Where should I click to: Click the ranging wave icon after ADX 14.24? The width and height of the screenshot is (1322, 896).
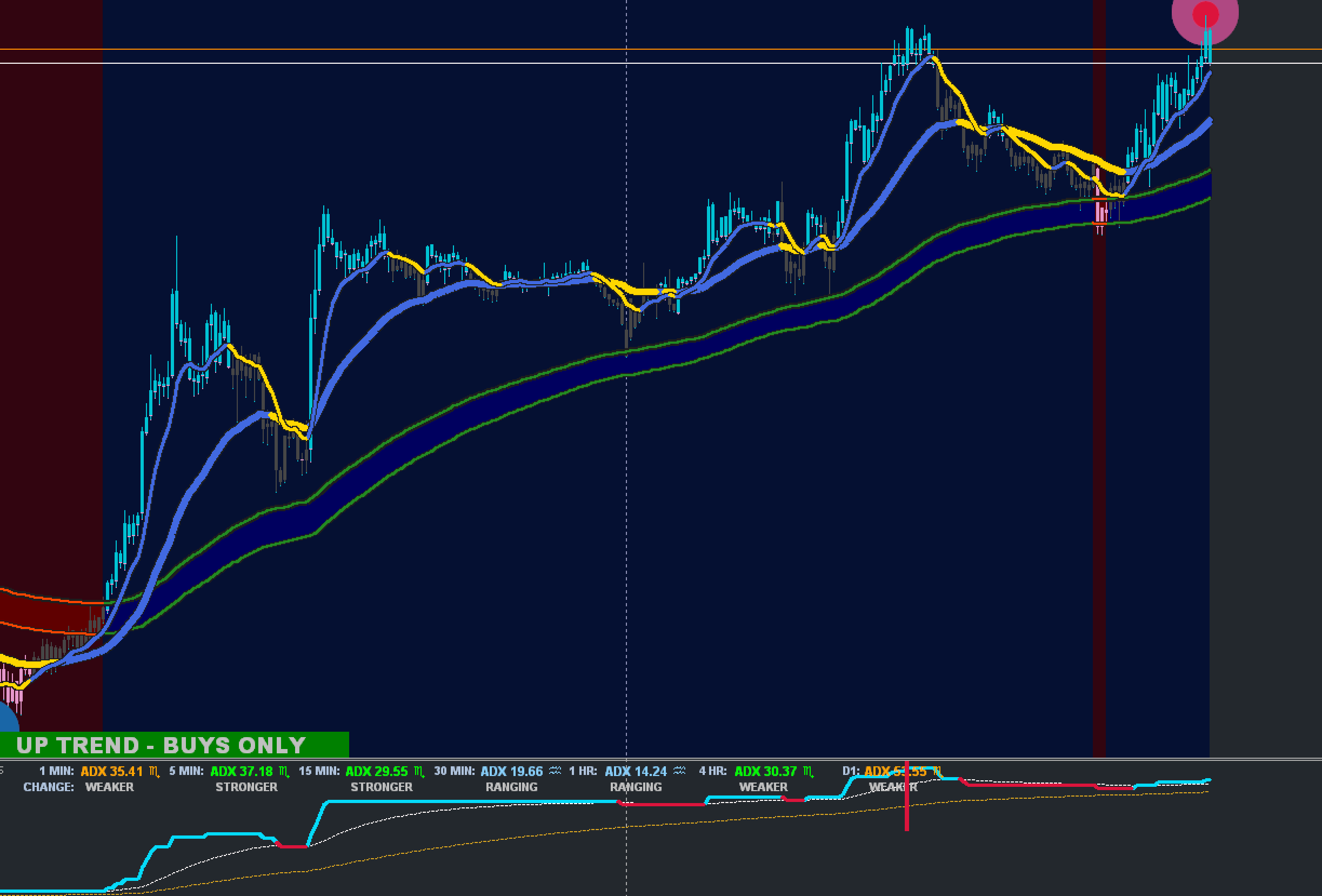(x=679, y=771)
